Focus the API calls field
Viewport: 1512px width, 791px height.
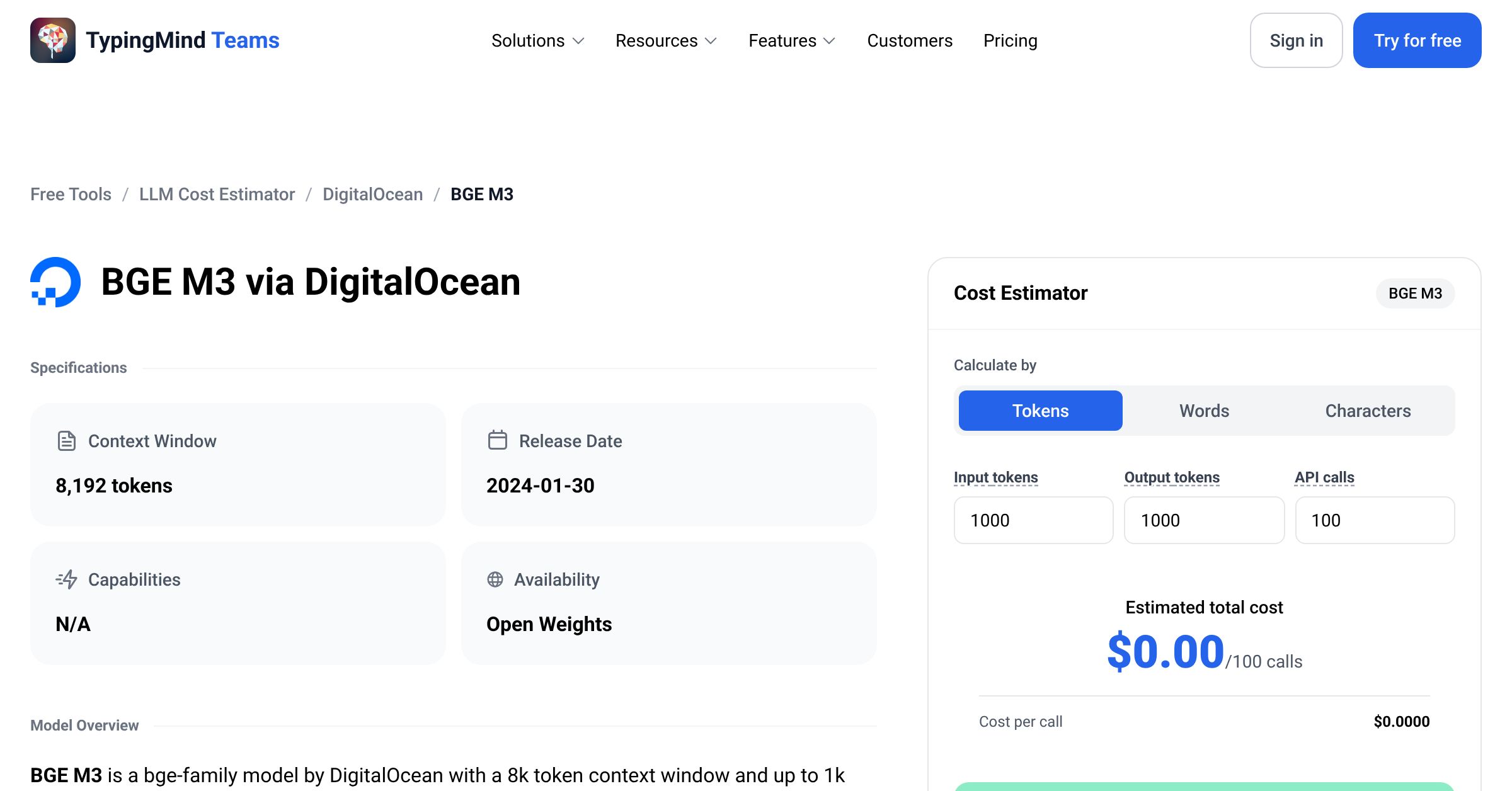pos(1375,520)
